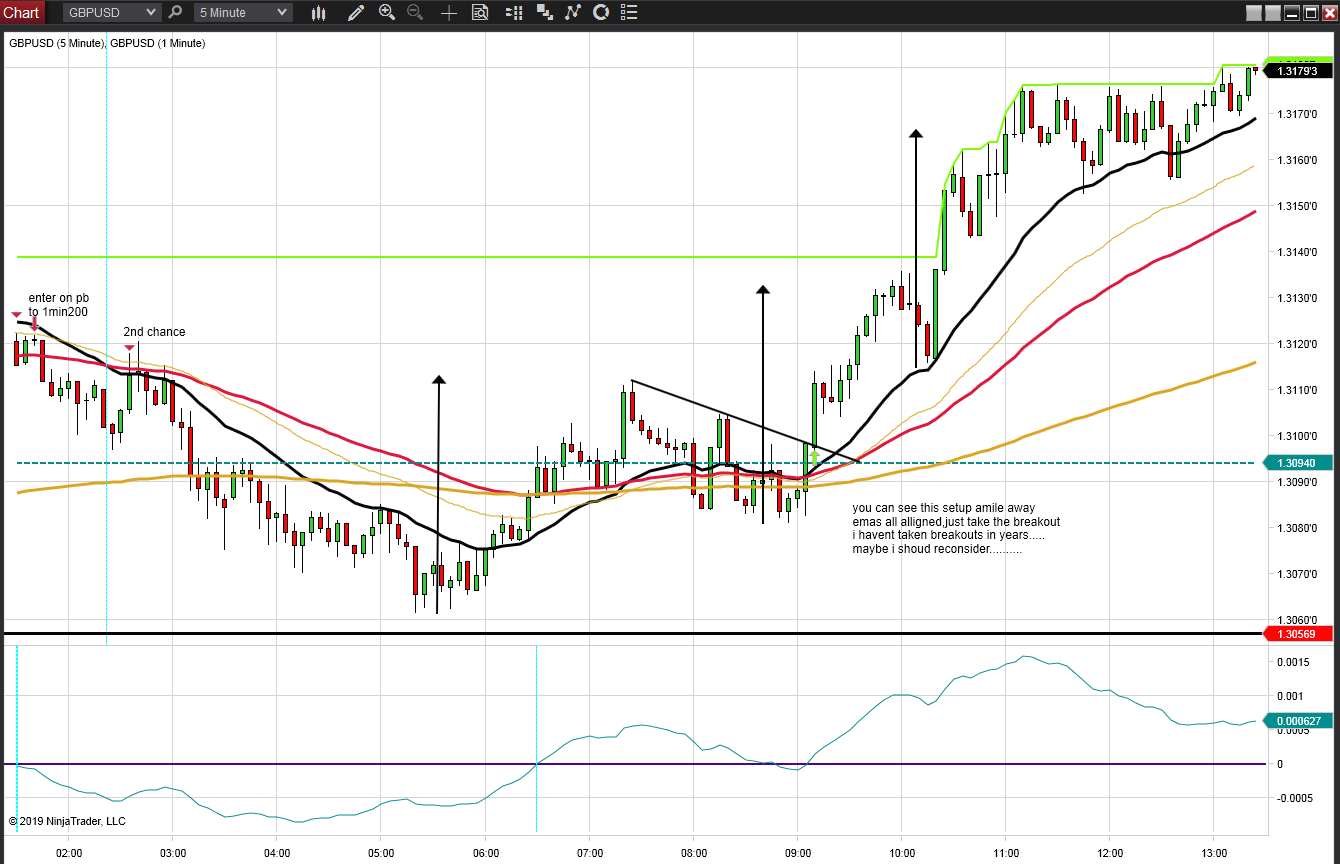This screenshot has width=1340, height=864.
Task: Click the 1.3080'0 price axis label
Action: point(1300,528)
